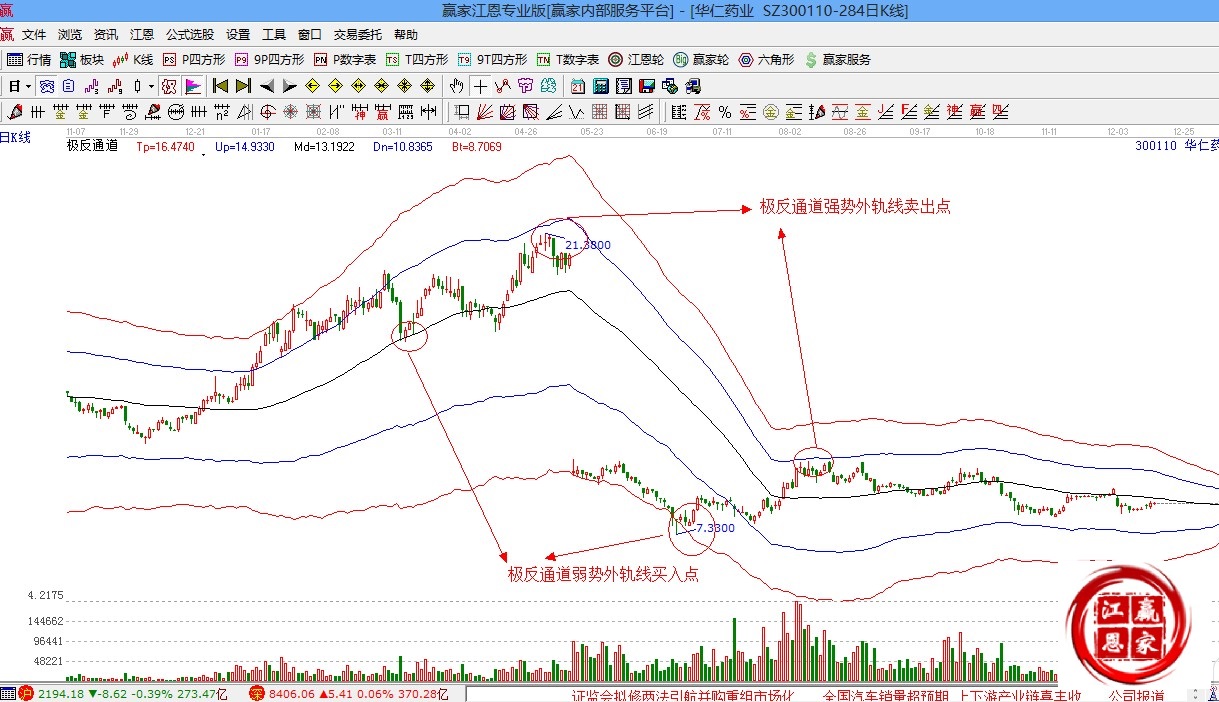Select the hand pan tool
The width and height of the screenshot is (1219, 702).
pyautogui.click(x=458, y=86)
